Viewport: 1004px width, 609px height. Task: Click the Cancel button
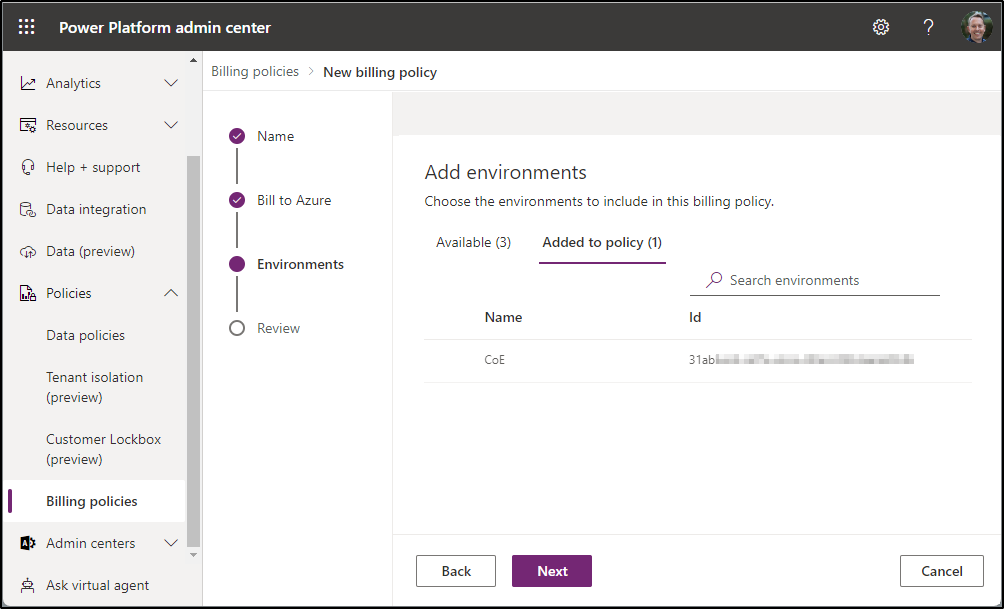pos(941,571)
